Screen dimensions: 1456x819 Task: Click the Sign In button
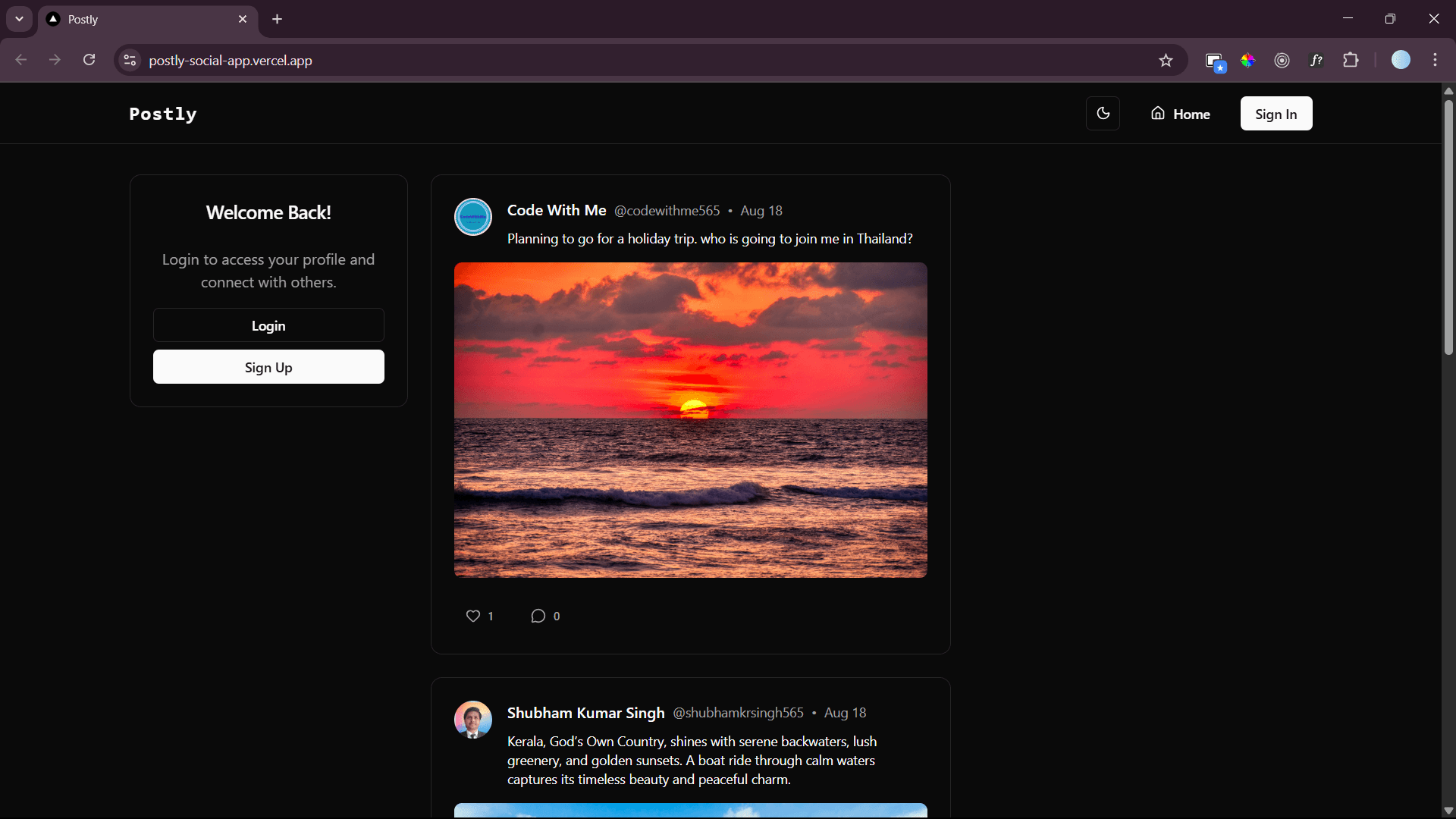pos(1276,113)
